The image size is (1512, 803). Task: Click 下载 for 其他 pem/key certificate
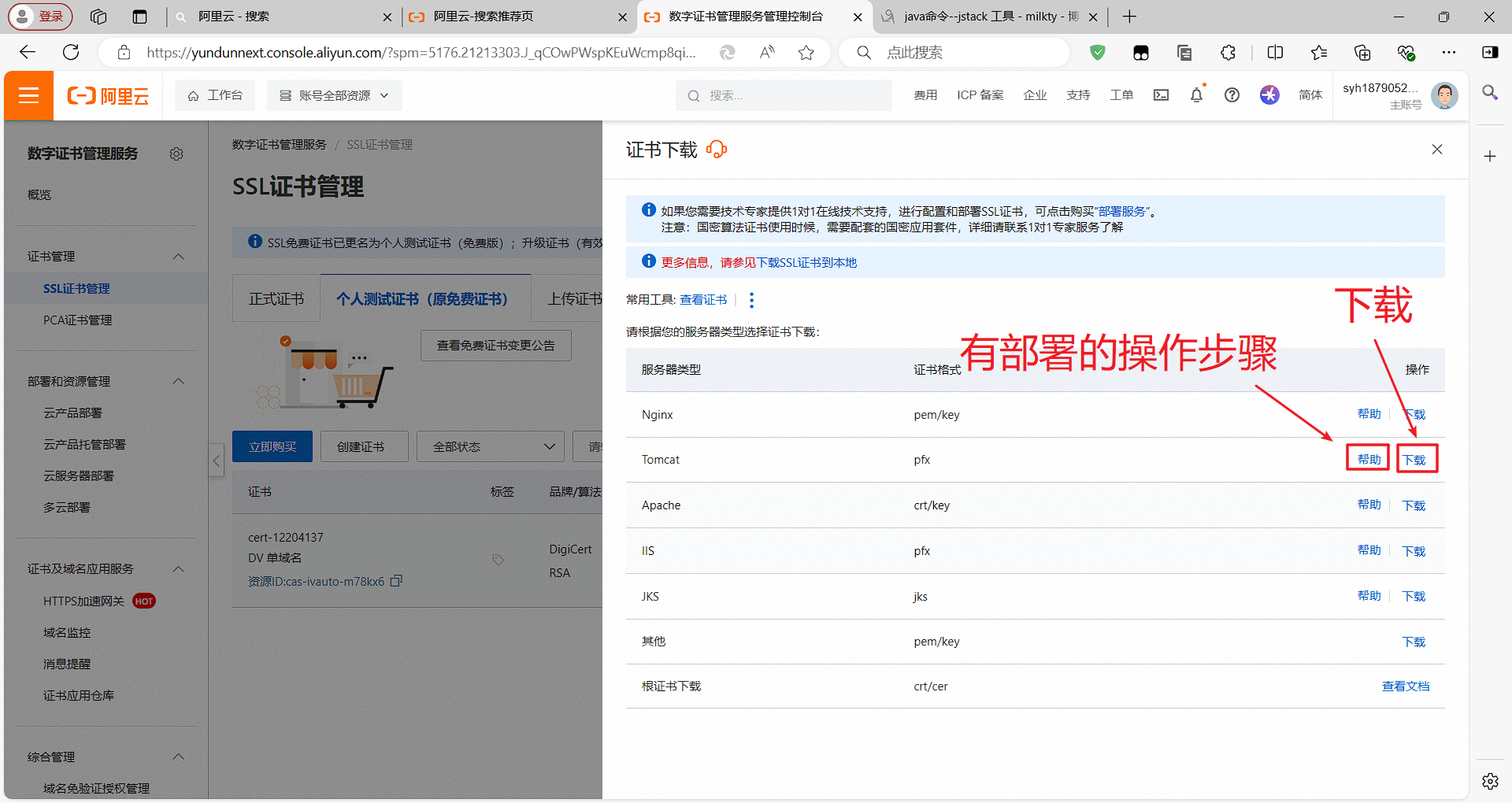coord(1414,642)
